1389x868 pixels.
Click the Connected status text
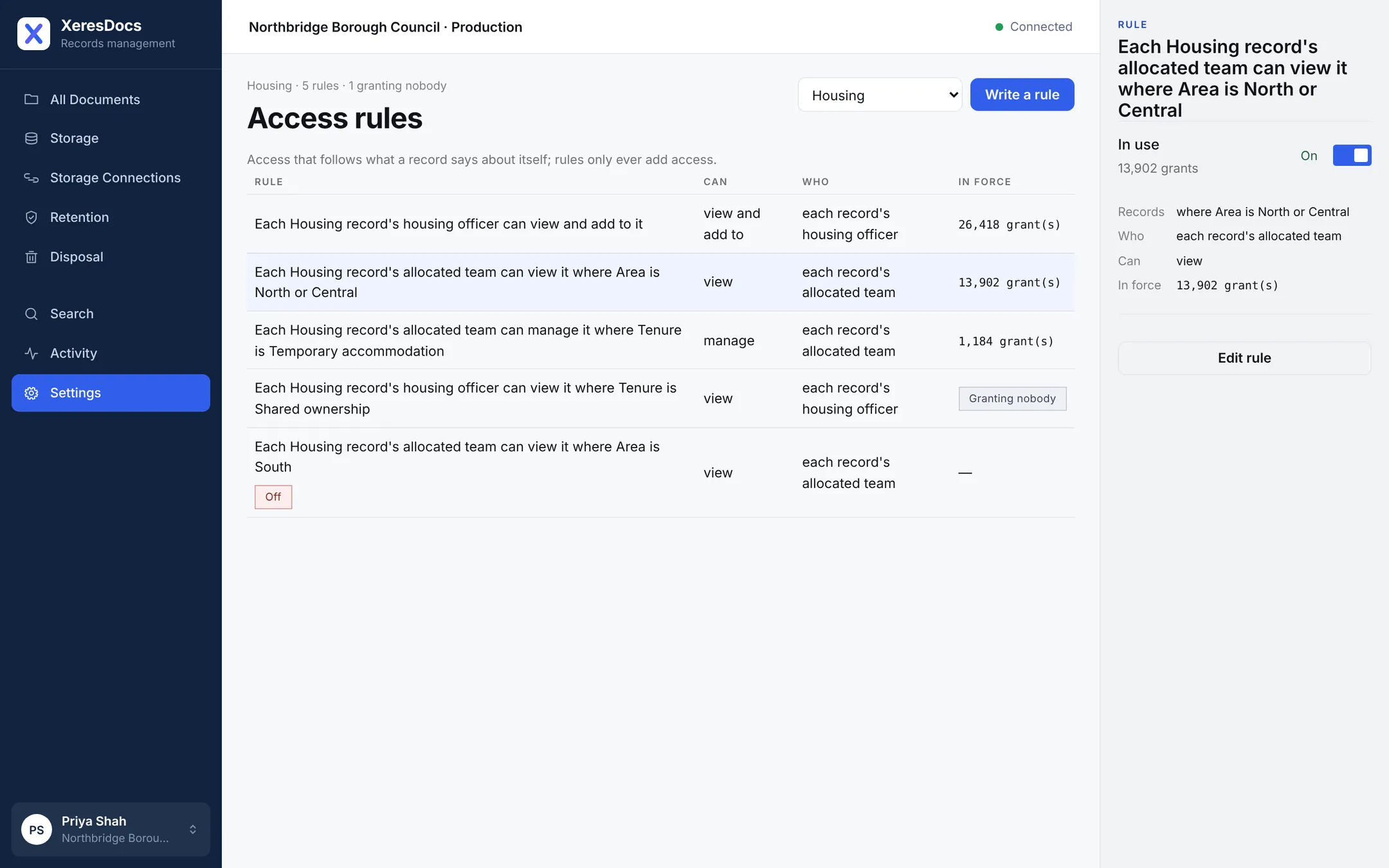1041,27
